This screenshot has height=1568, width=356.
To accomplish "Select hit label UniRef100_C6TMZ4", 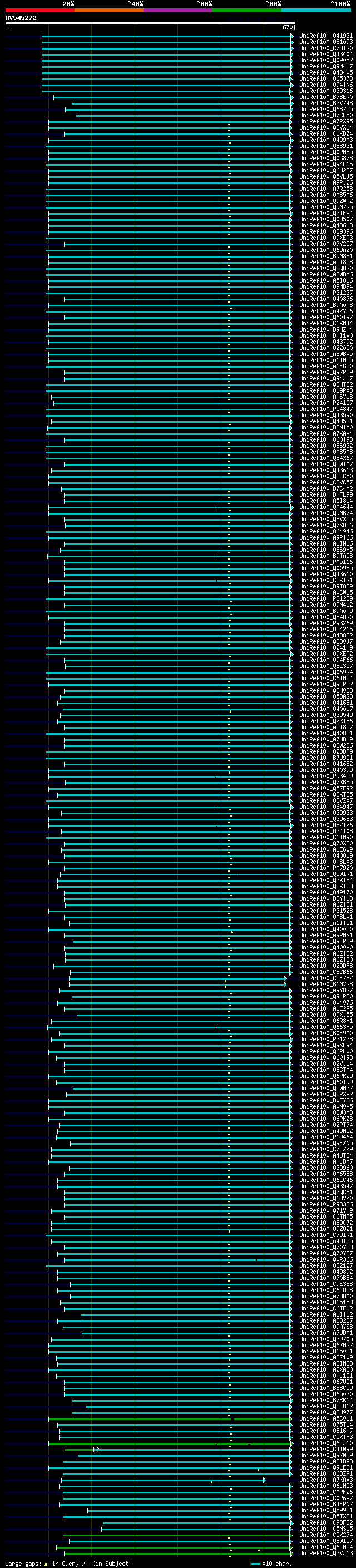I will (325, 678).
